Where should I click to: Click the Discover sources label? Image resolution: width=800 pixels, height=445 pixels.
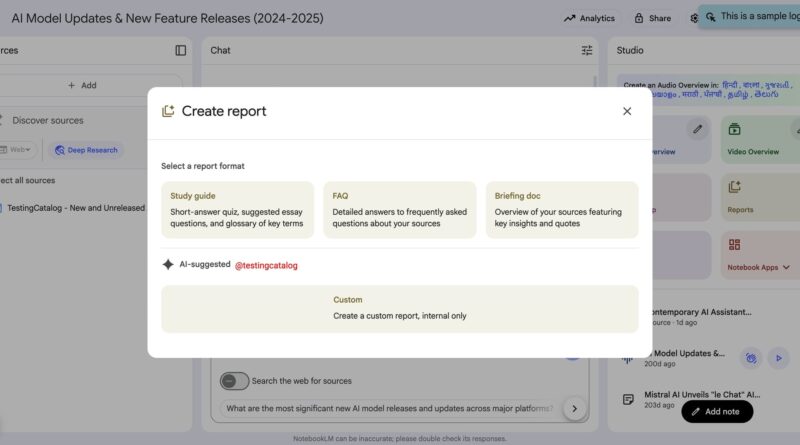click(x=48, y=120)
